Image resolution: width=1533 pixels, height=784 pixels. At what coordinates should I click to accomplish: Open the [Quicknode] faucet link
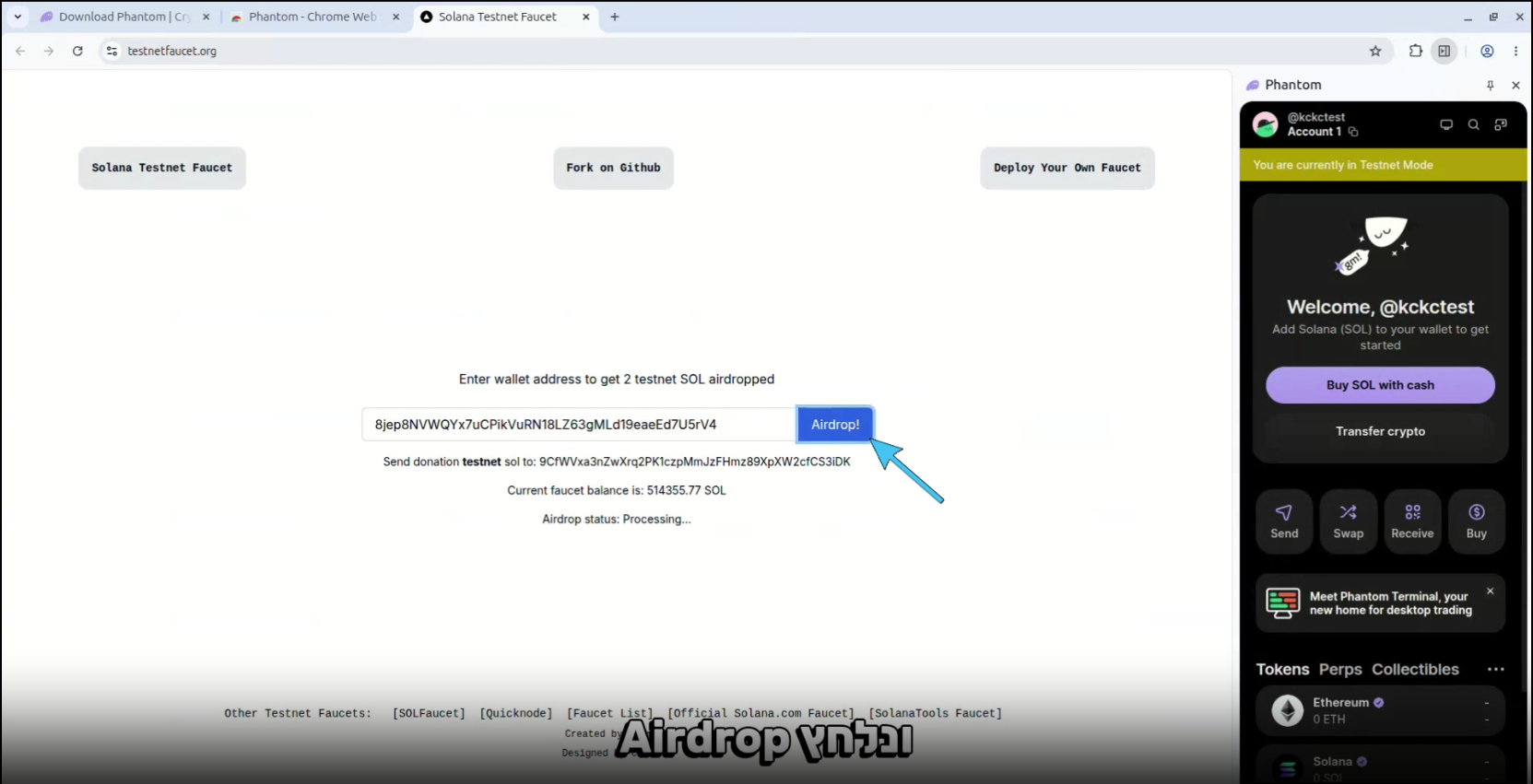coord(516,713)
